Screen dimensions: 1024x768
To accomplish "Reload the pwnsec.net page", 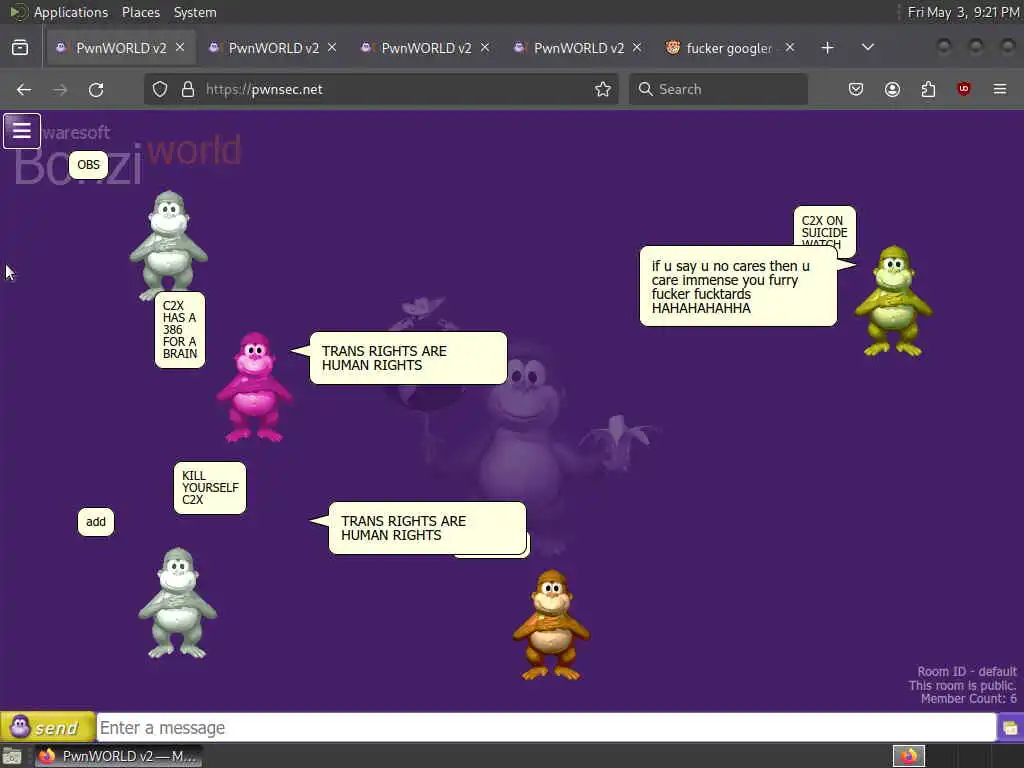I will point(96,89).
